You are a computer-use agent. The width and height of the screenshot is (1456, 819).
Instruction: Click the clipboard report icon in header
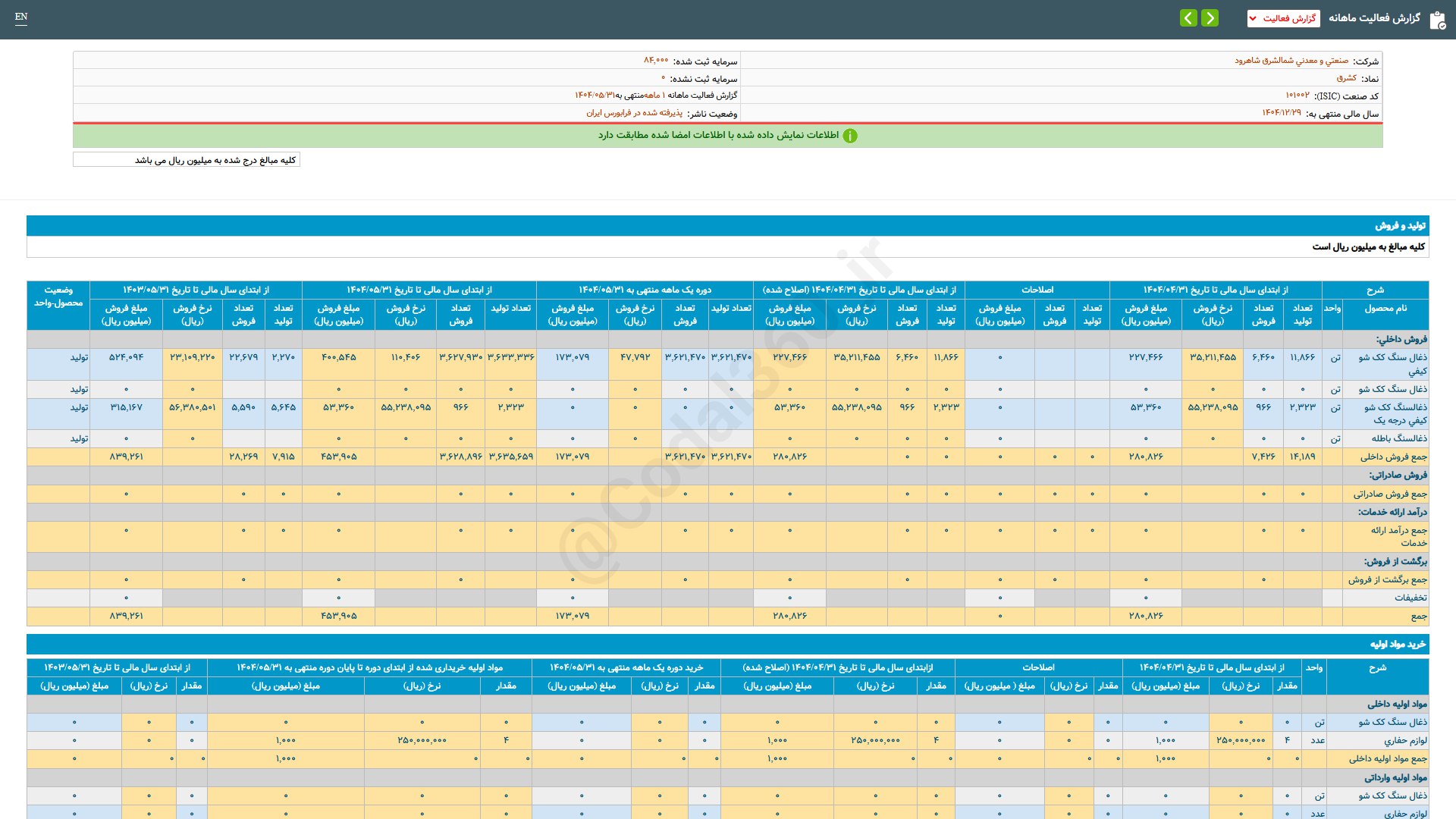click(1437, 20)
